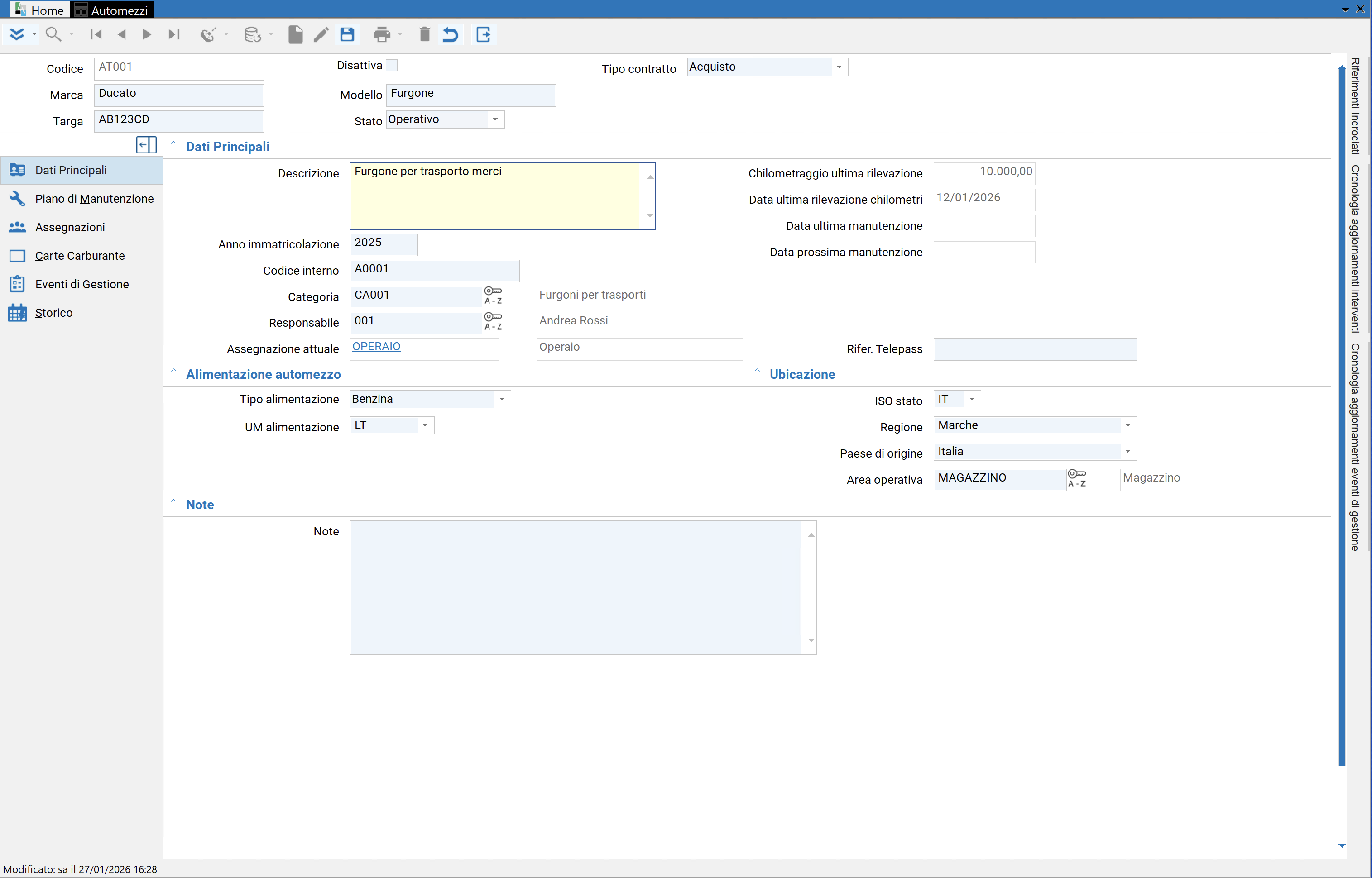Open the UM alimentazione dropdown
This screenshot has height=878, width=1372.
pyautogui.click(x=425, y=425)
